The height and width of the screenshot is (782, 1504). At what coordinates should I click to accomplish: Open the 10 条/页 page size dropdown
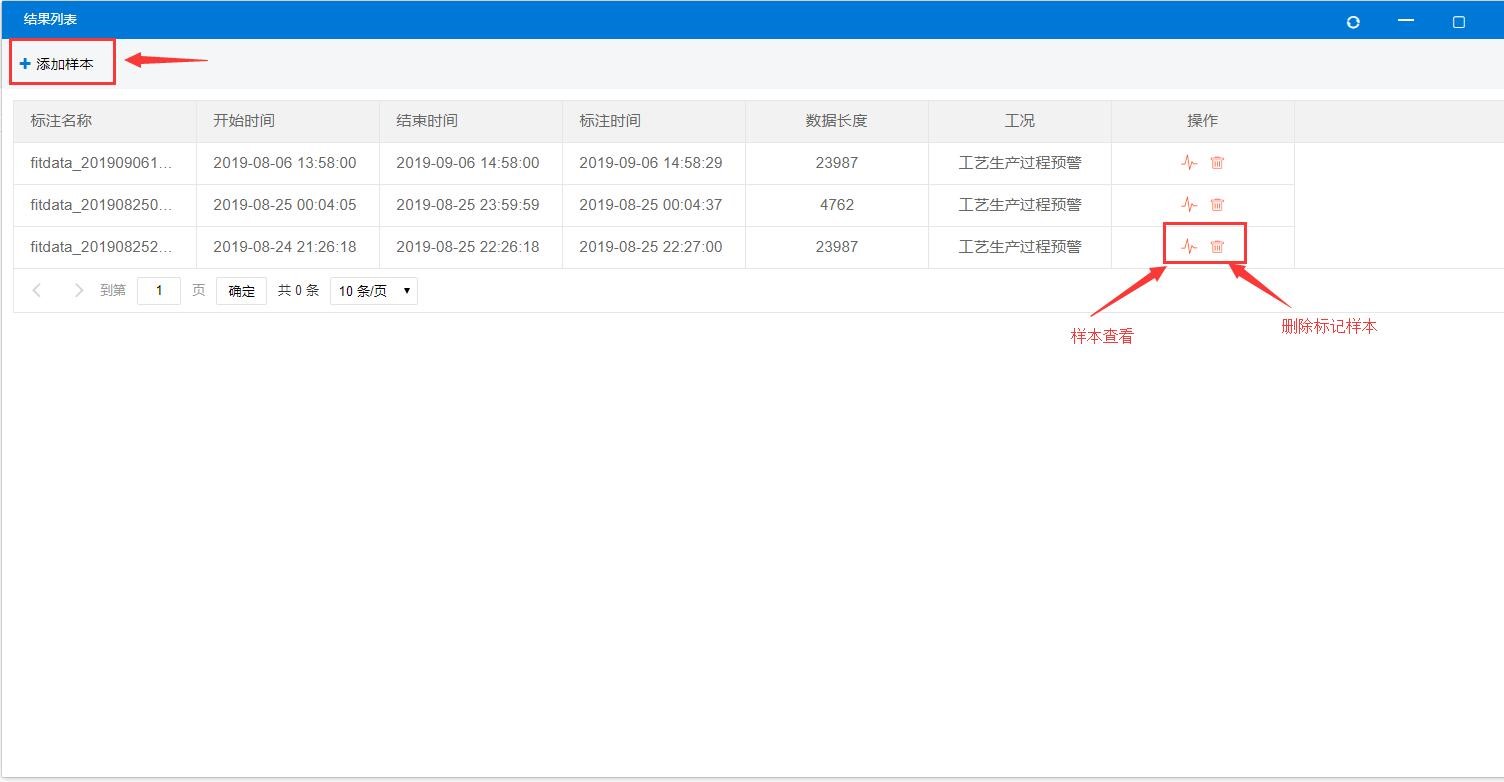(x=373, y=291)
